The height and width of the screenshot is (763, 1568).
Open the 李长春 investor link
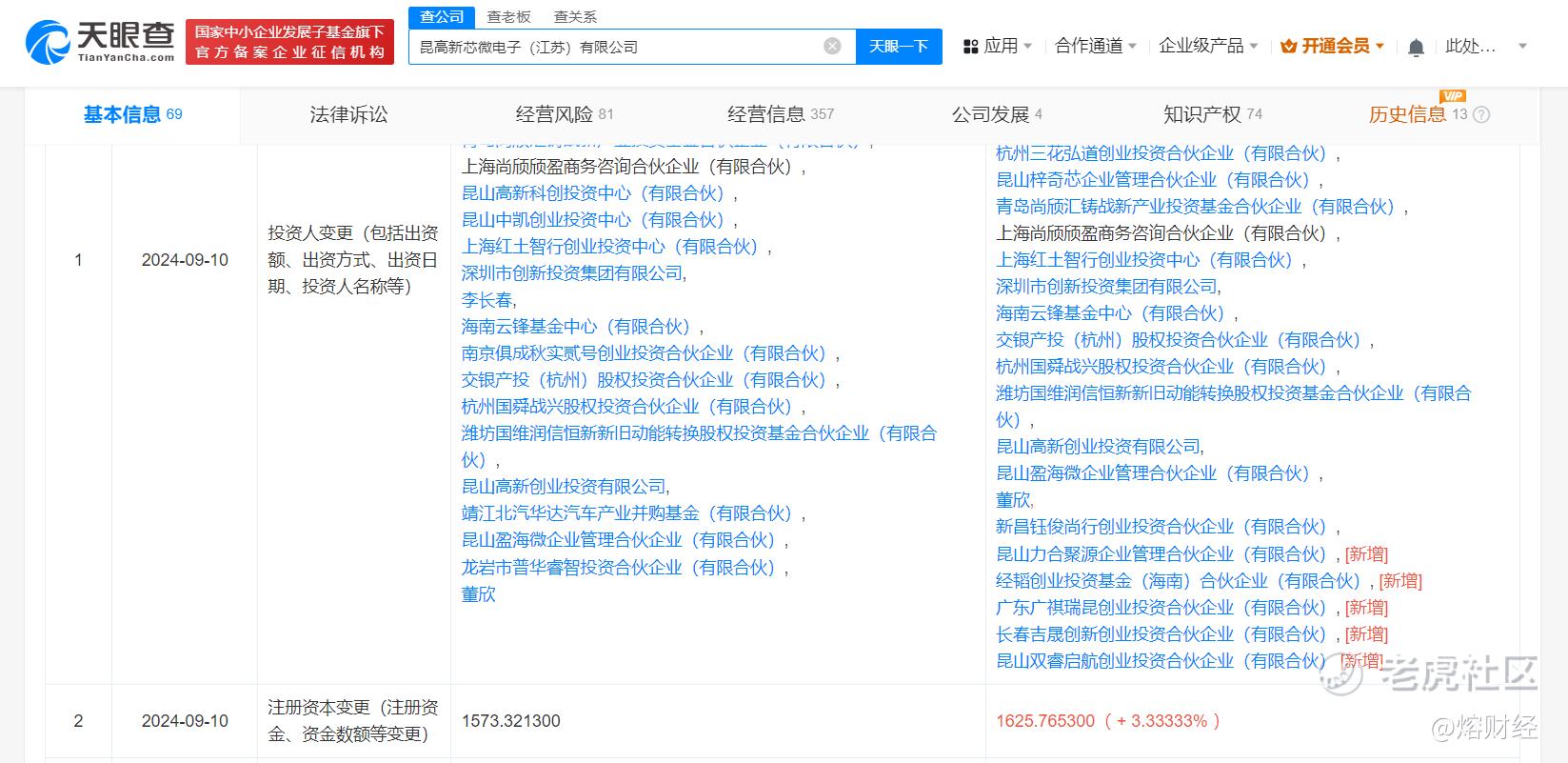pos(486,300)
